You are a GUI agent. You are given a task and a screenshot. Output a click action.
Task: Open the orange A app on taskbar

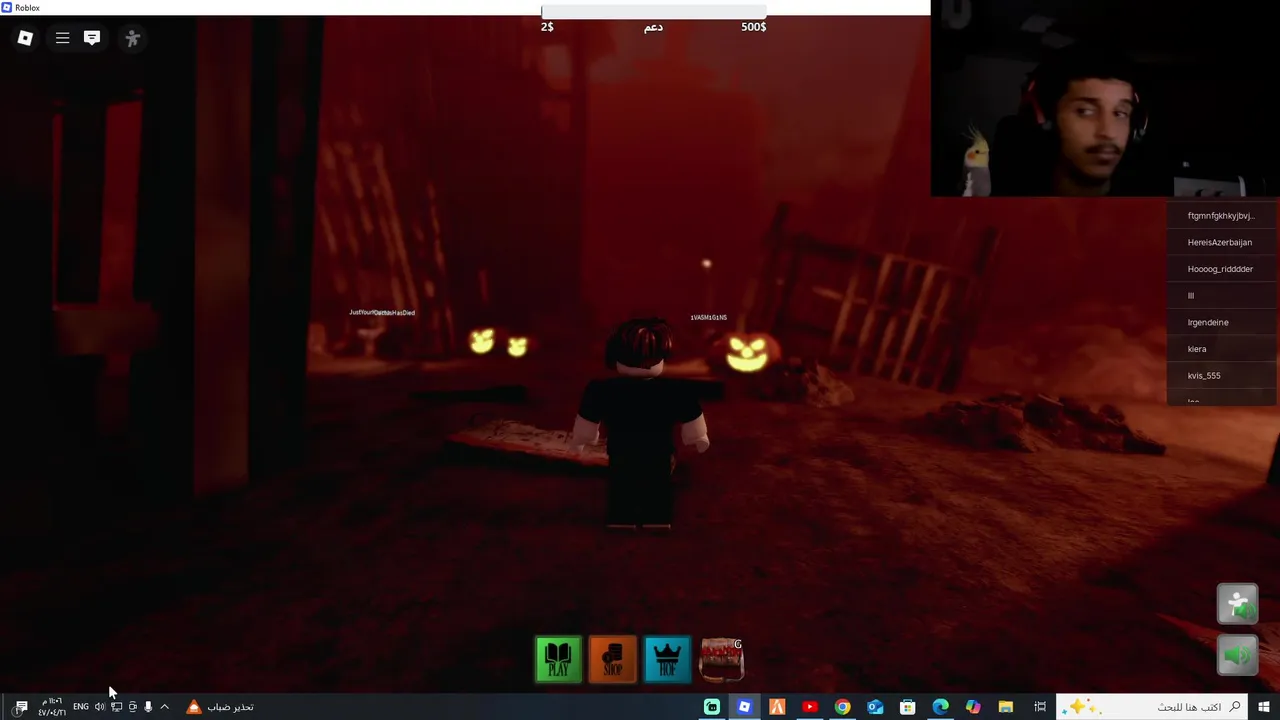pyautogui.click(x=777, y=707)
